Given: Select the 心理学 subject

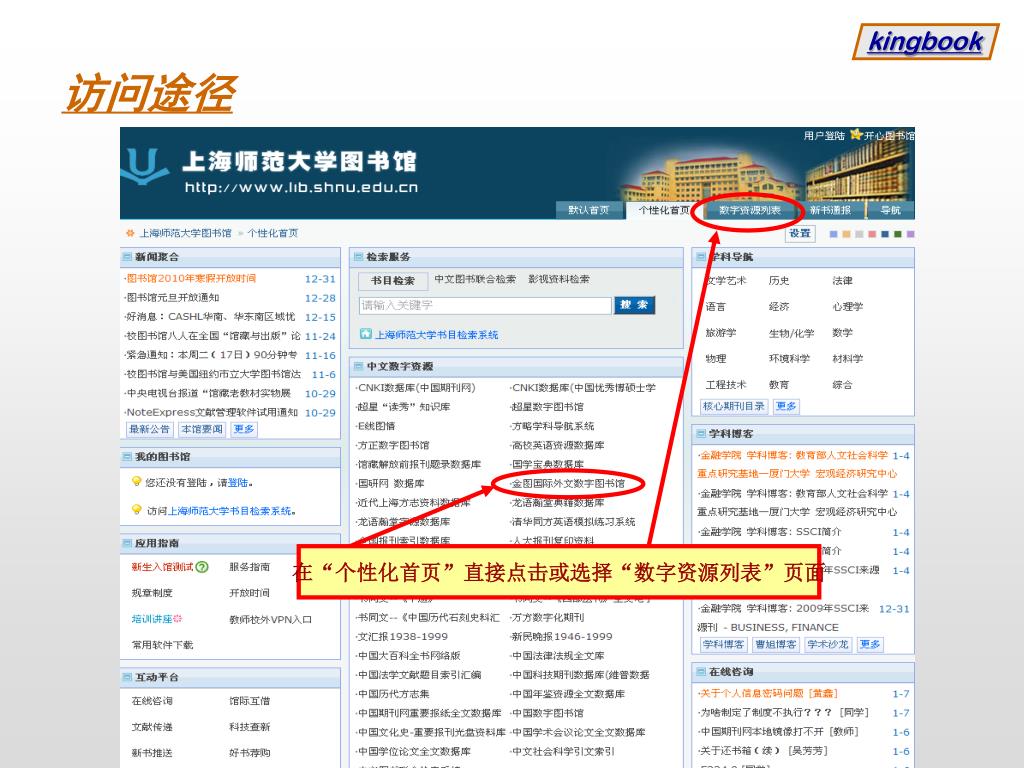Looking at the screenshot, I should pos(847,306).
